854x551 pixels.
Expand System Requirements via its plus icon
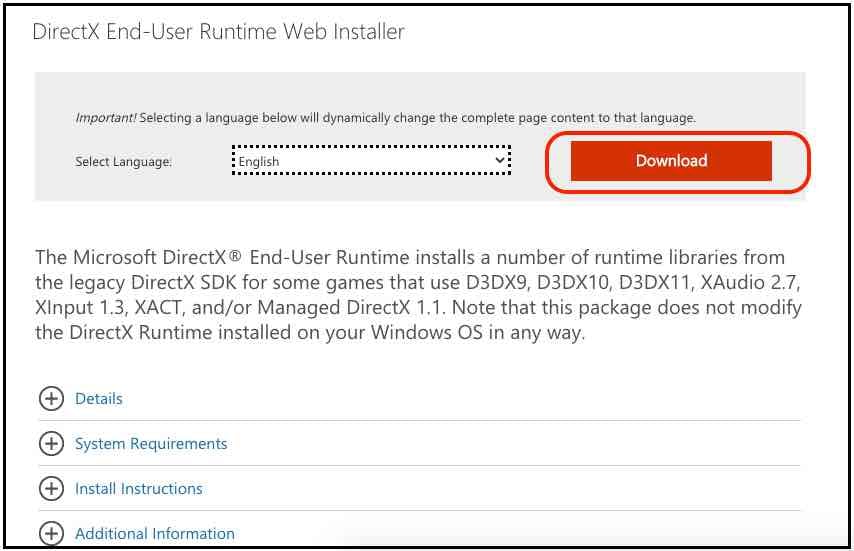tap(51, 444)
